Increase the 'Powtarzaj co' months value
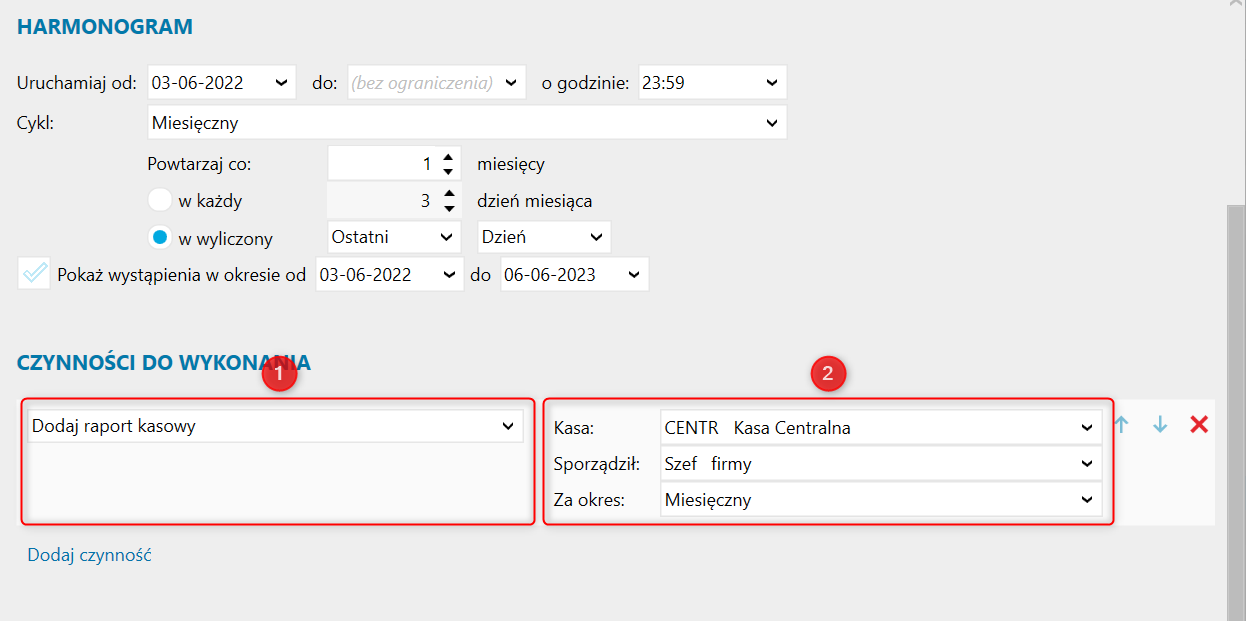The image size is (1246, 621). coord(449,157)
